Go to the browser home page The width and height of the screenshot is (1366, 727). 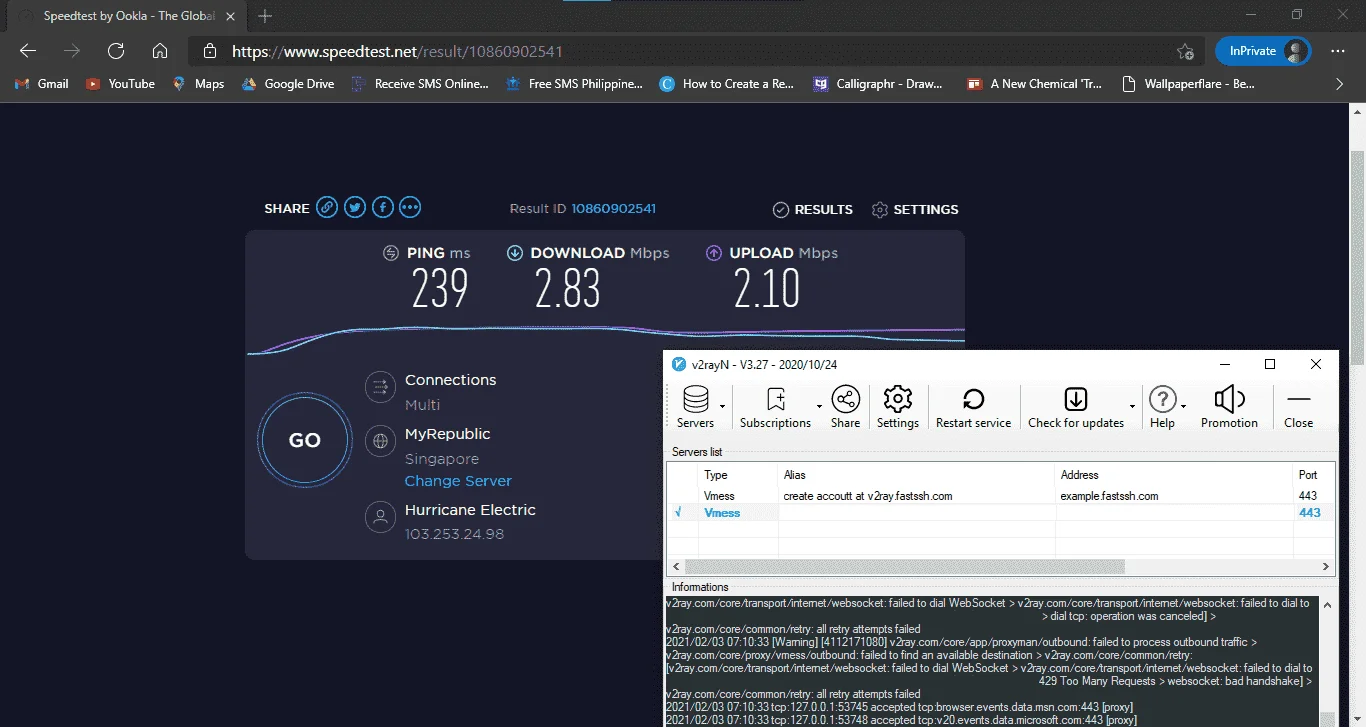tap(160, 51)
